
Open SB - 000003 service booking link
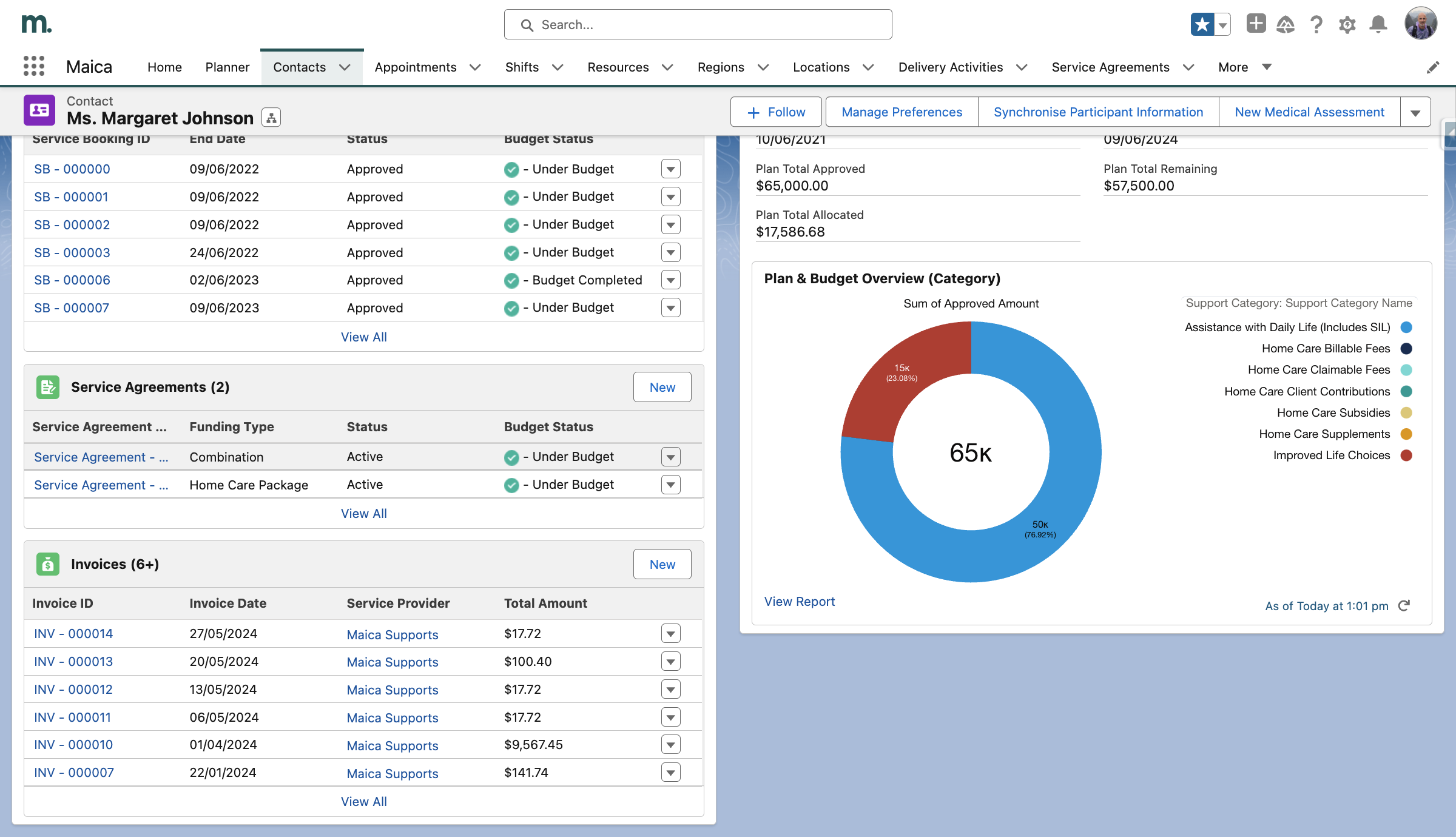point(72,253)
